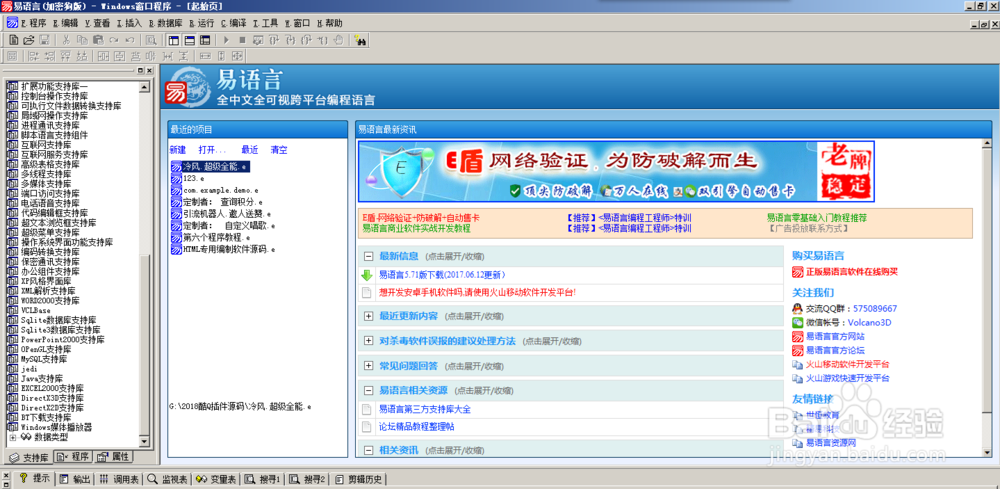Image resolution: width=1000 pixels, height=489 pixels.
Task: Click the Run play triangle icon
Action: [x=226, y=40]
